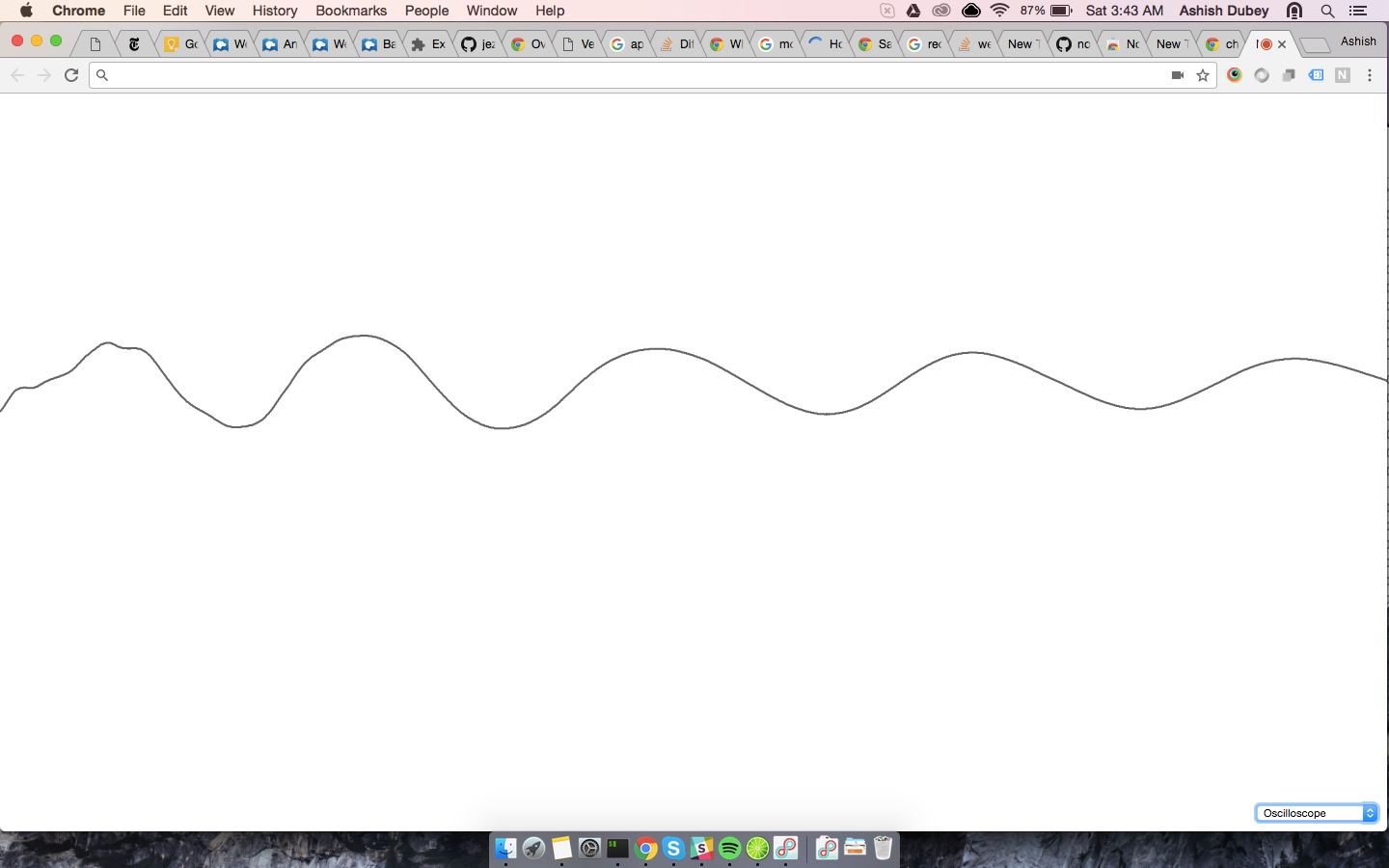Click the tunnel-shaped VPN menu bar icon
The height and width of the screenshot is (868, 1389).
tap(1294, 11)
